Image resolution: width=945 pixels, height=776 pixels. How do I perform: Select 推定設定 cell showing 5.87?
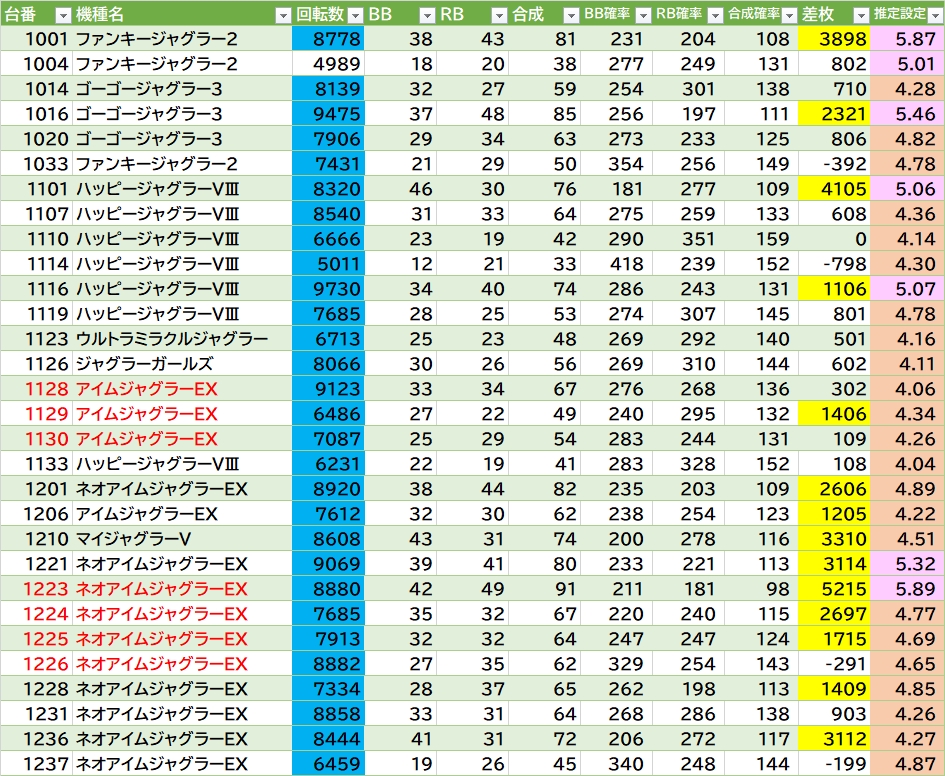[908, 39]
